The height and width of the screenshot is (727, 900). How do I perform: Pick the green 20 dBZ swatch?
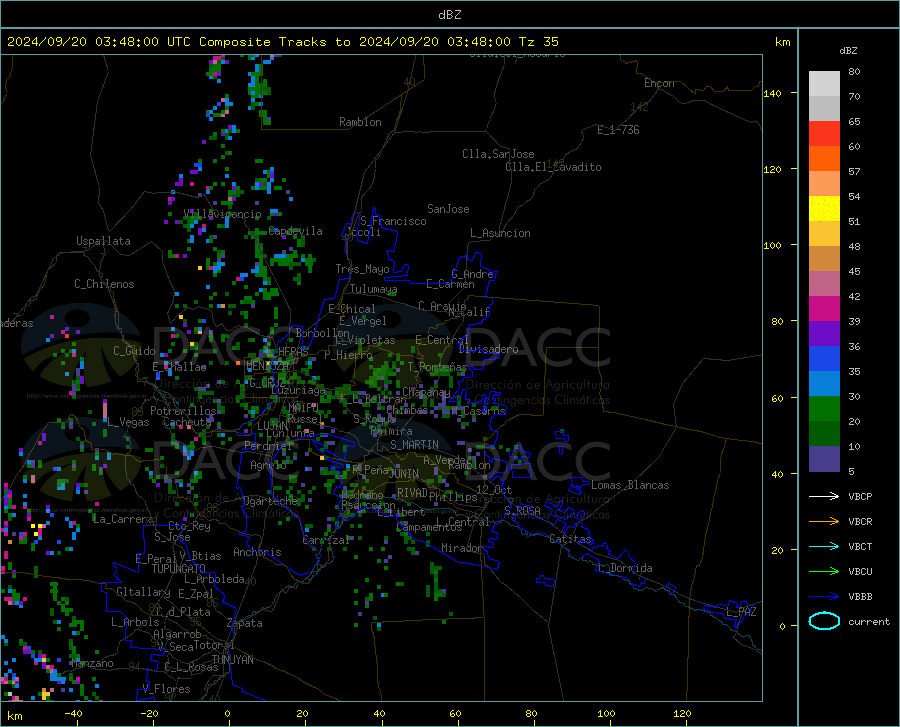pos(824,409)
